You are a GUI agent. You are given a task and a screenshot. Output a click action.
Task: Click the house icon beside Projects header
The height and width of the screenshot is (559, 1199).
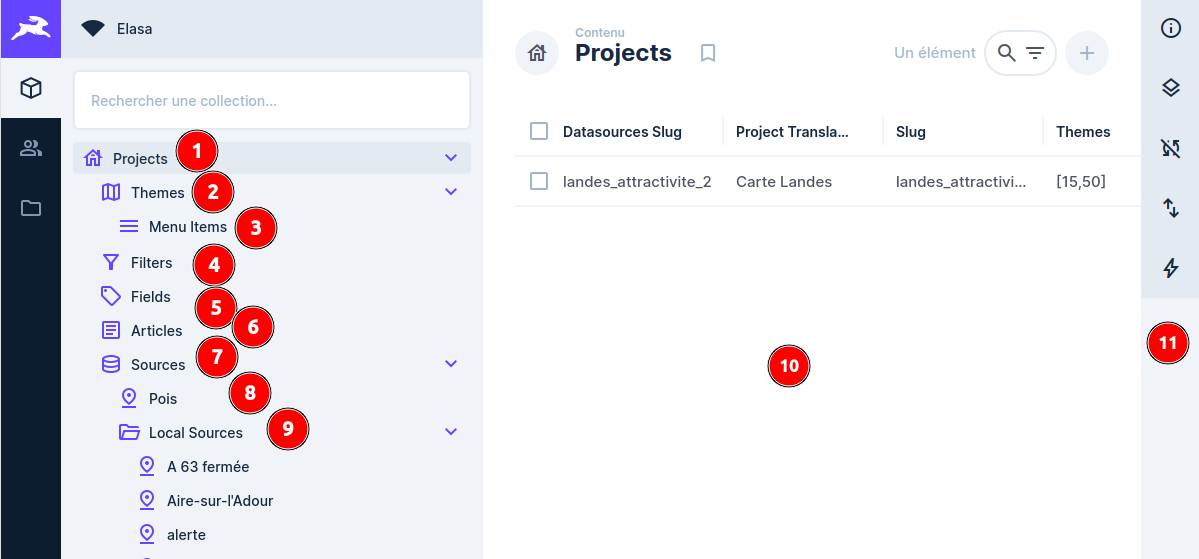tap(537, 53)
